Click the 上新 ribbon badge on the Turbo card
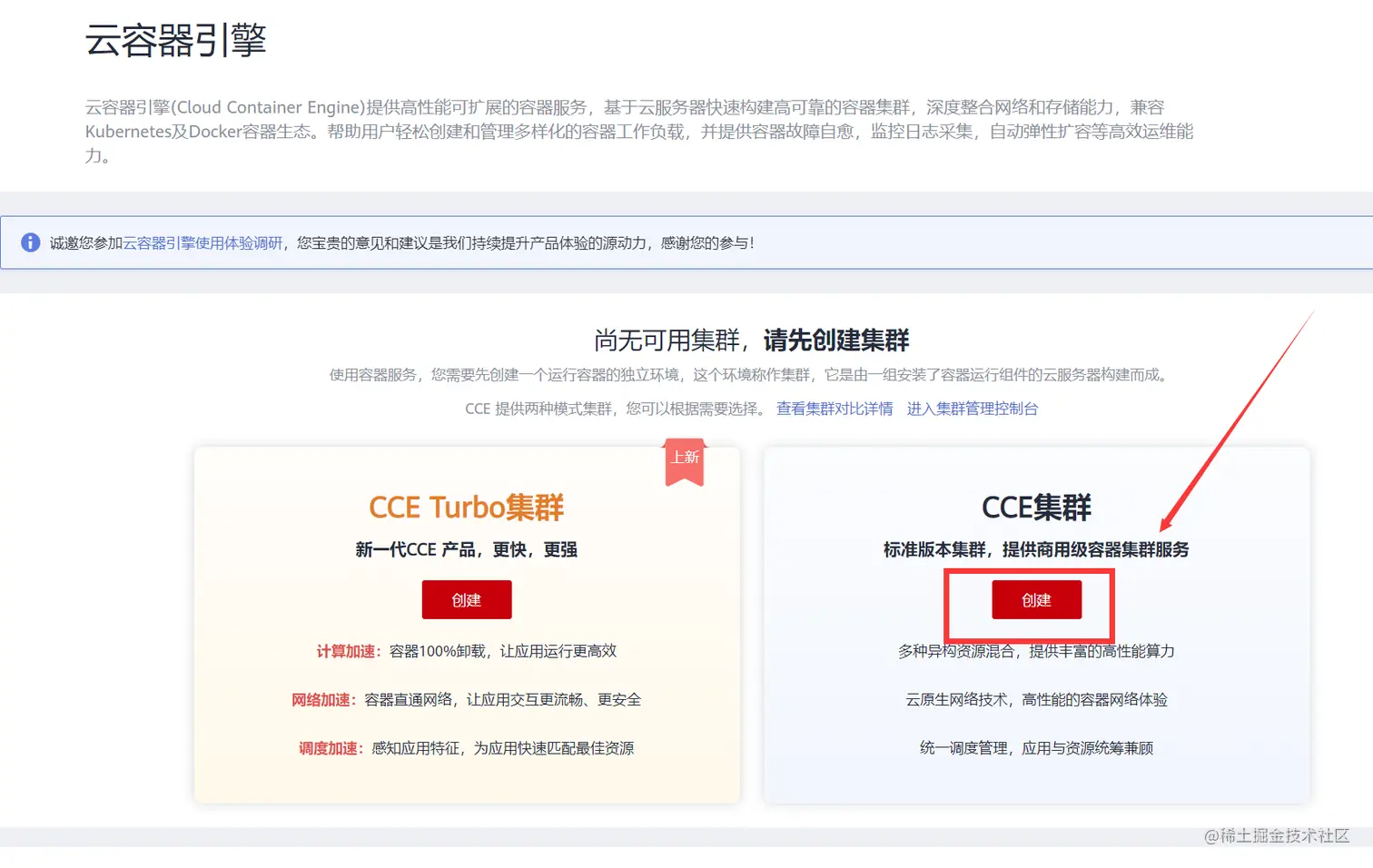 (x=685, y=460)
